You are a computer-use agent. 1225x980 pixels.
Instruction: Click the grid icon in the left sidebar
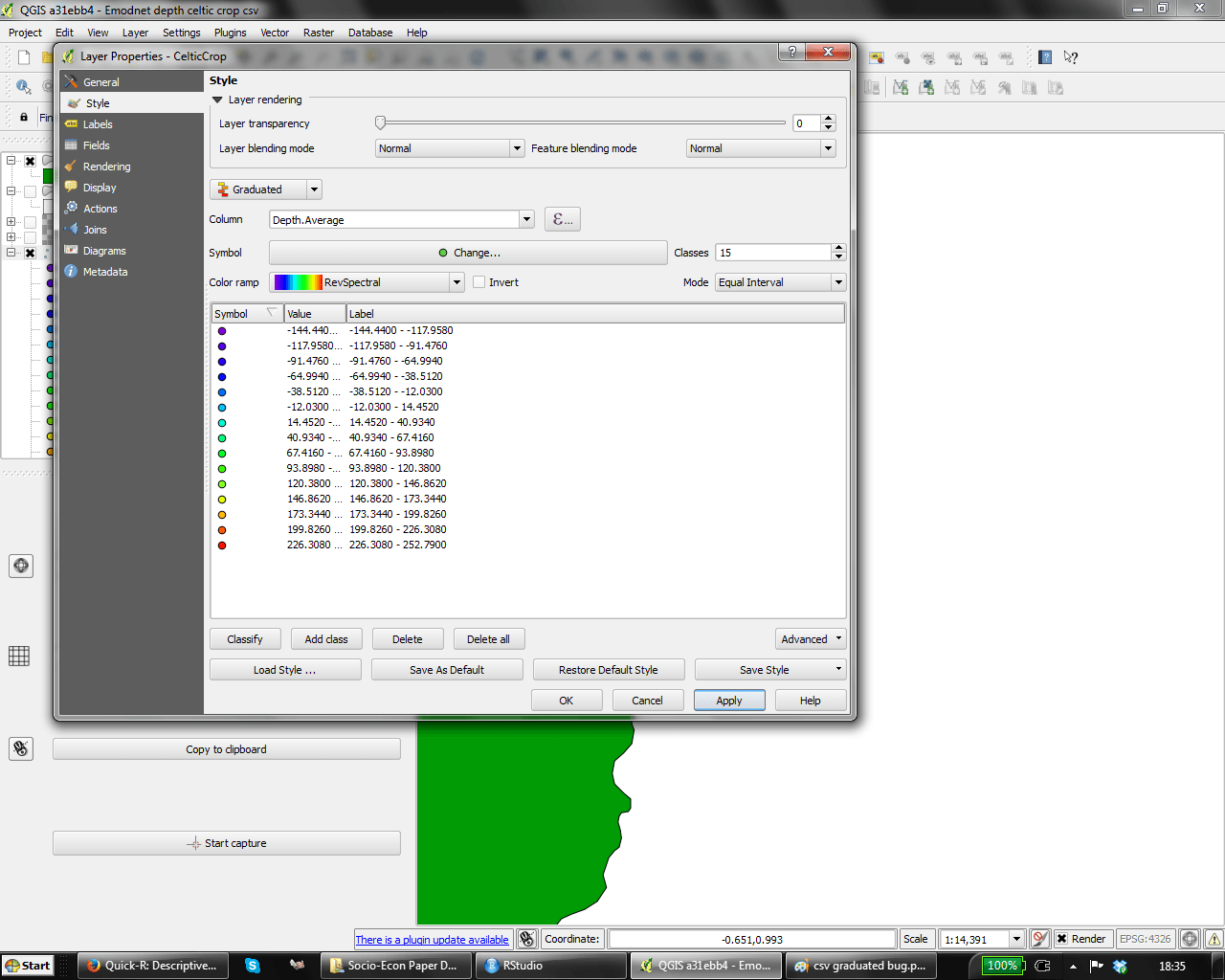point(17,656)
